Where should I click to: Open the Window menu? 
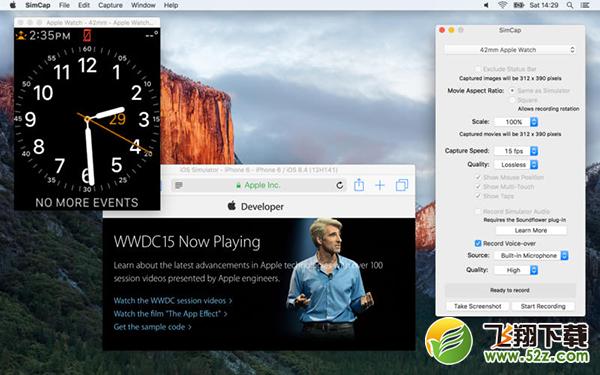pyautogui.click(x=143, y=5)
